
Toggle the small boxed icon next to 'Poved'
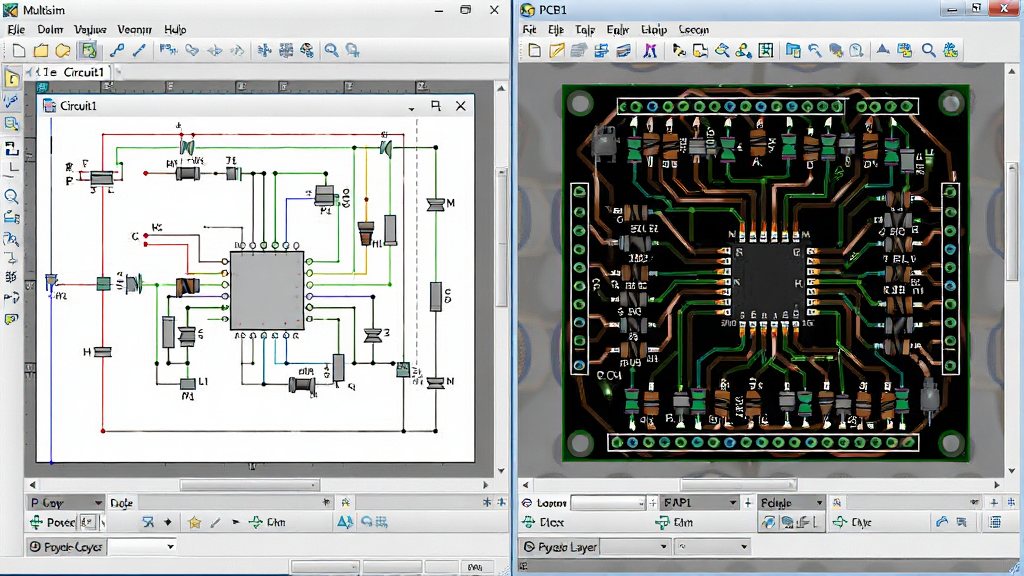(86, 522)
